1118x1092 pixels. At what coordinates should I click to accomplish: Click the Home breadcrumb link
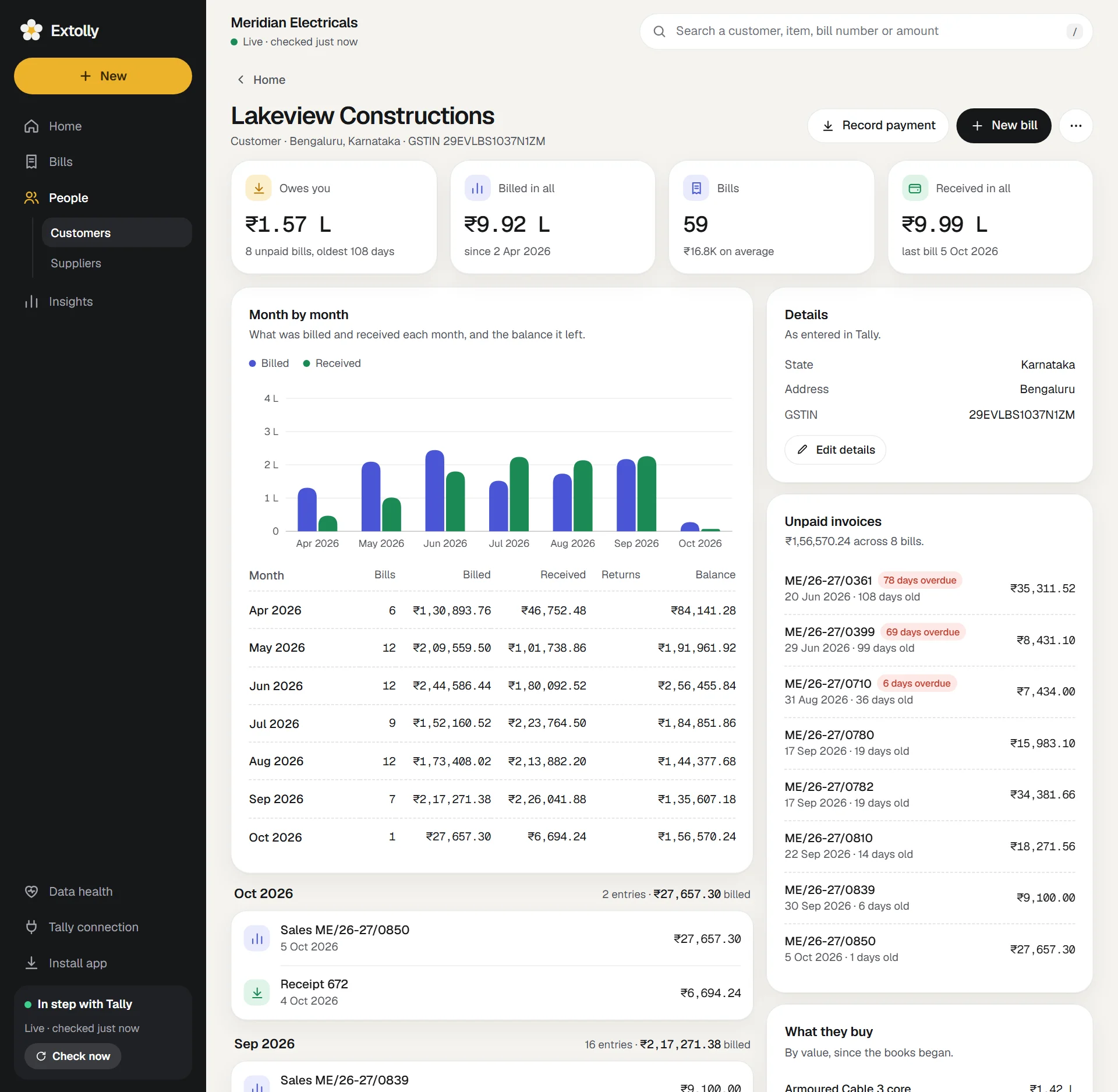click(269, 80)
